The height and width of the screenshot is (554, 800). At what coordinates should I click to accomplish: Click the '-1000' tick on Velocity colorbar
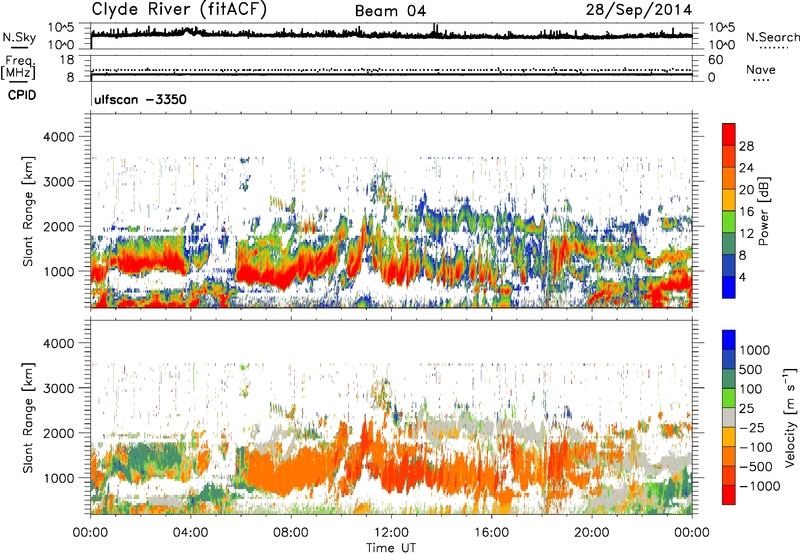[x=759, y=486]
